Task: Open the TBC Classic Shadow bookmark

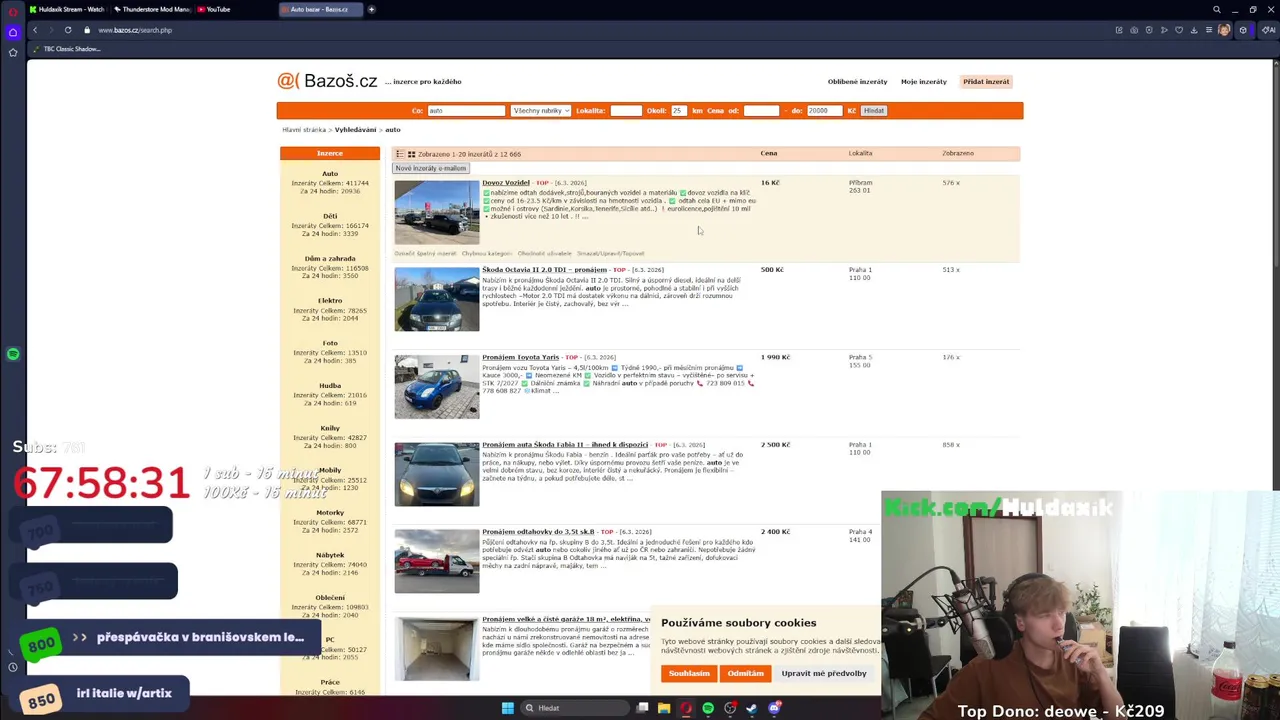Action: pos(67,49)
